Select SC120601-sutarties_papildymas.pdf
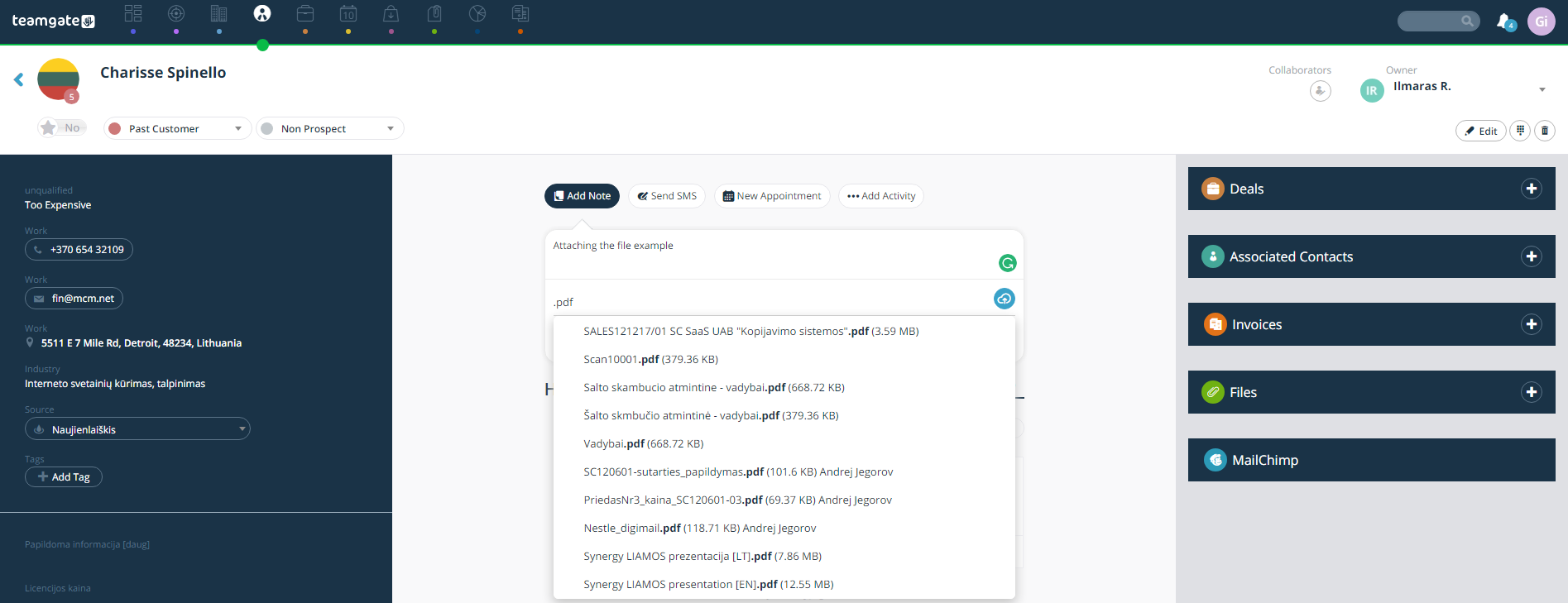 pyautogui.click(x=784, y=471)
